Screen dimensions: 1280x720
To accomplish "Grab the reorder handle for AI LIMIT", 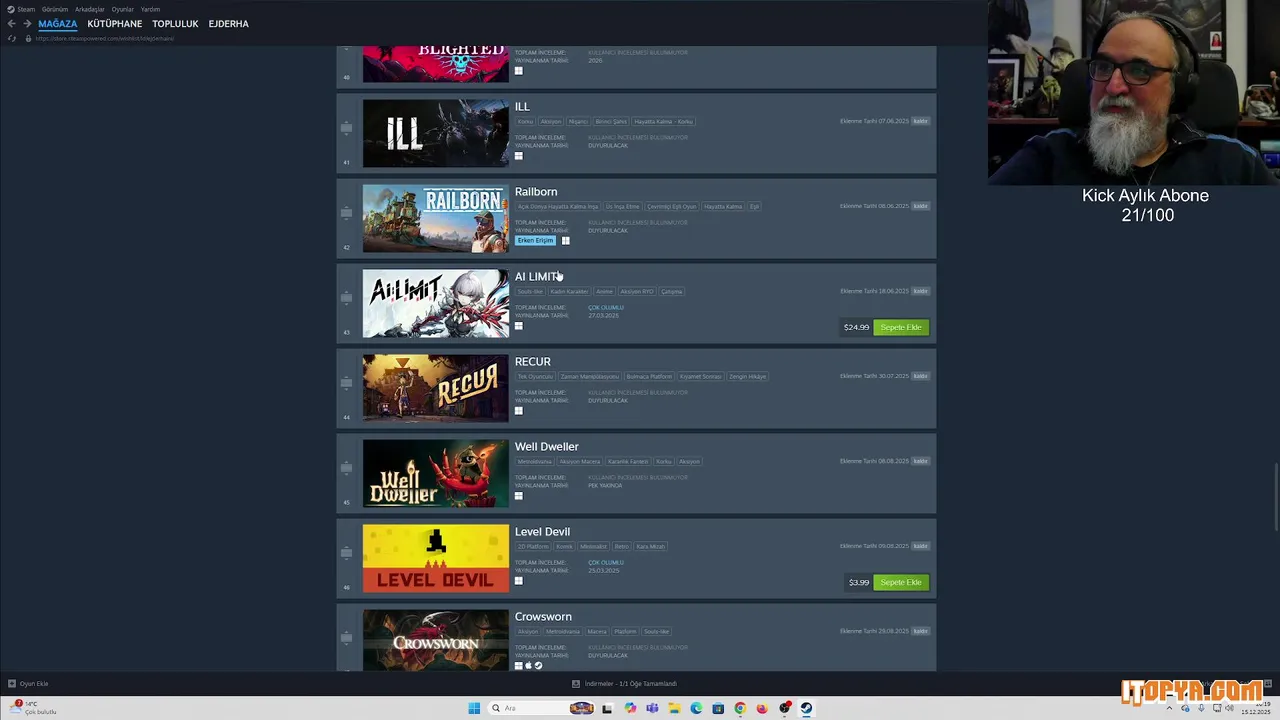I will click(346, 298).
